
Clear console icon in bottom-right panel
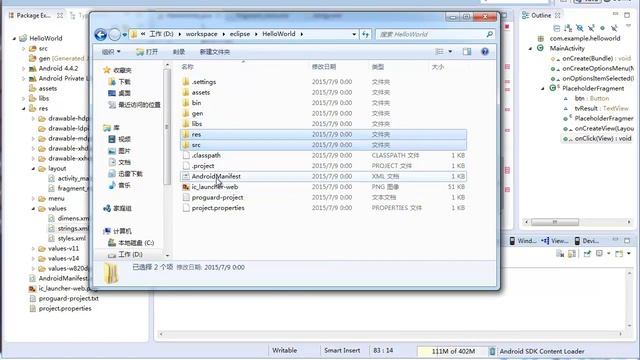pos(560,253)
